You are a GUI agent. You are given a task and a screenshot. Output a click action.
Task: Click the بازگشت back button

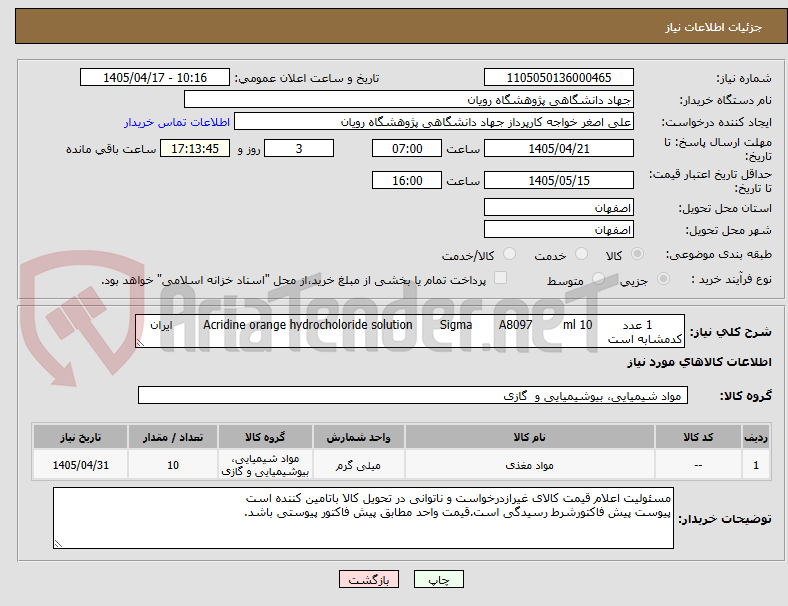369,579
